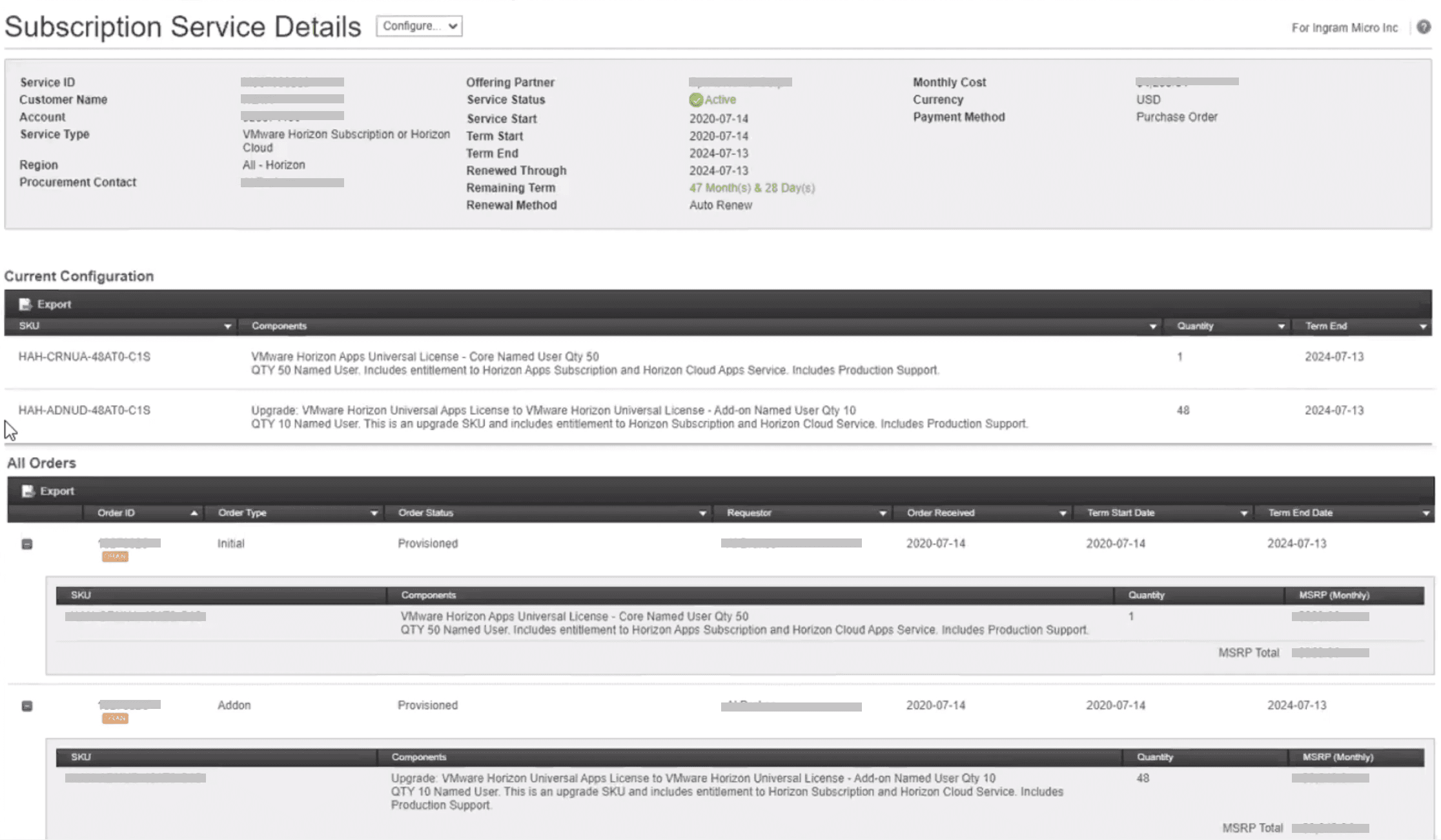
Task: Click the HAH-ADNUD-48AT0-C1S SKU text
Action: (x=85, y=411)
